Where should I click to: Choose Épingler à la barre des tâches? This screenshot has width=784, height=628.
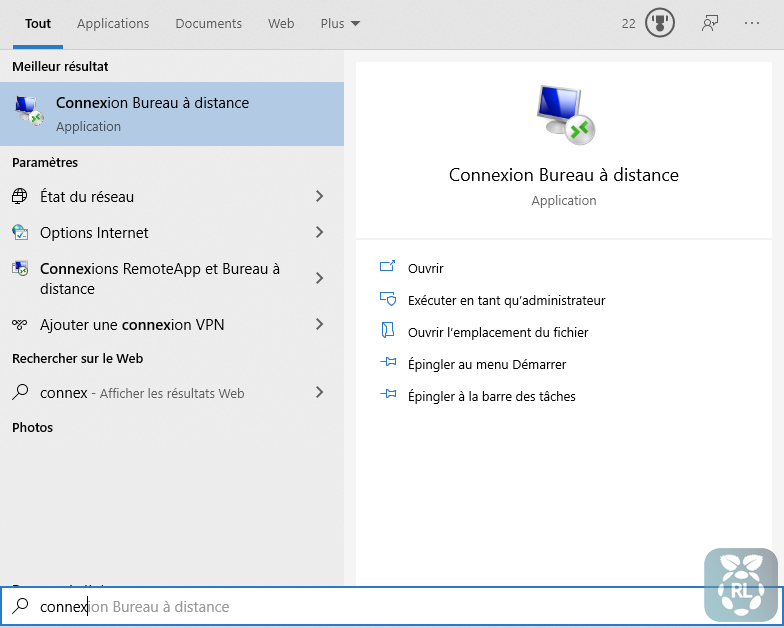[x=492, y=396]
